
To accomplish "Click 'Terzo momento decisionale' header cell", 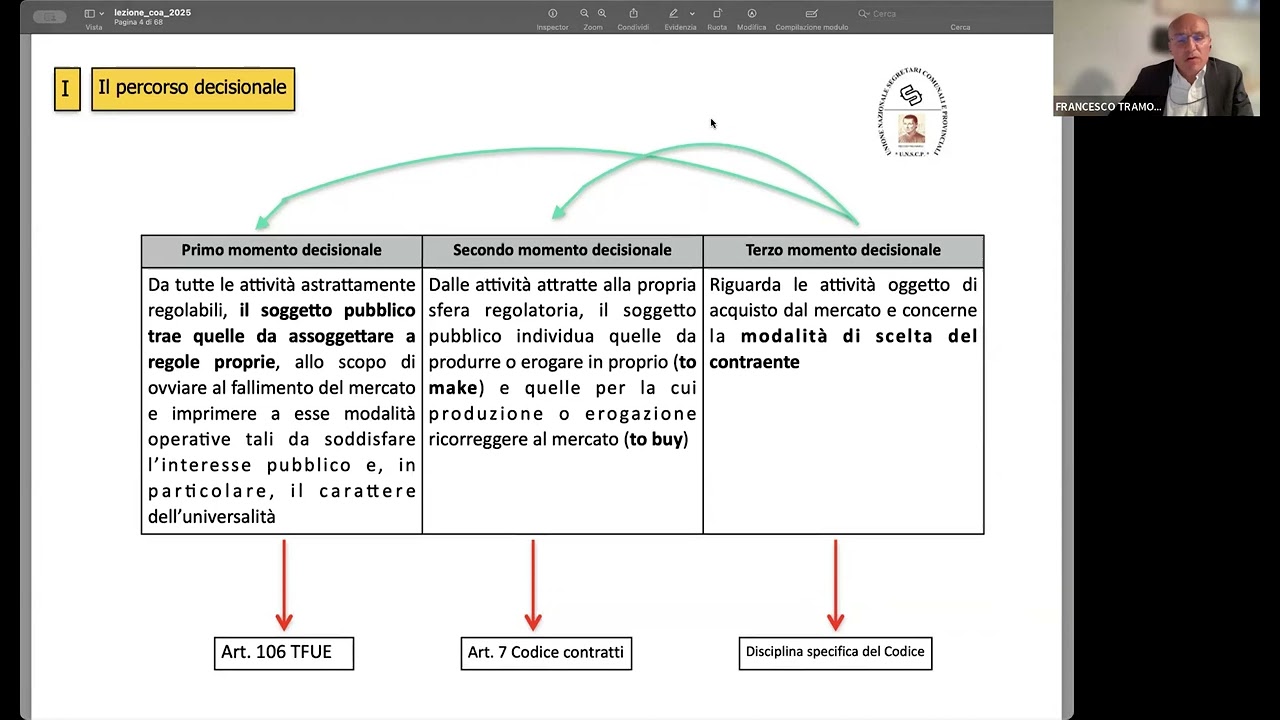I will (x=843, y=250).
